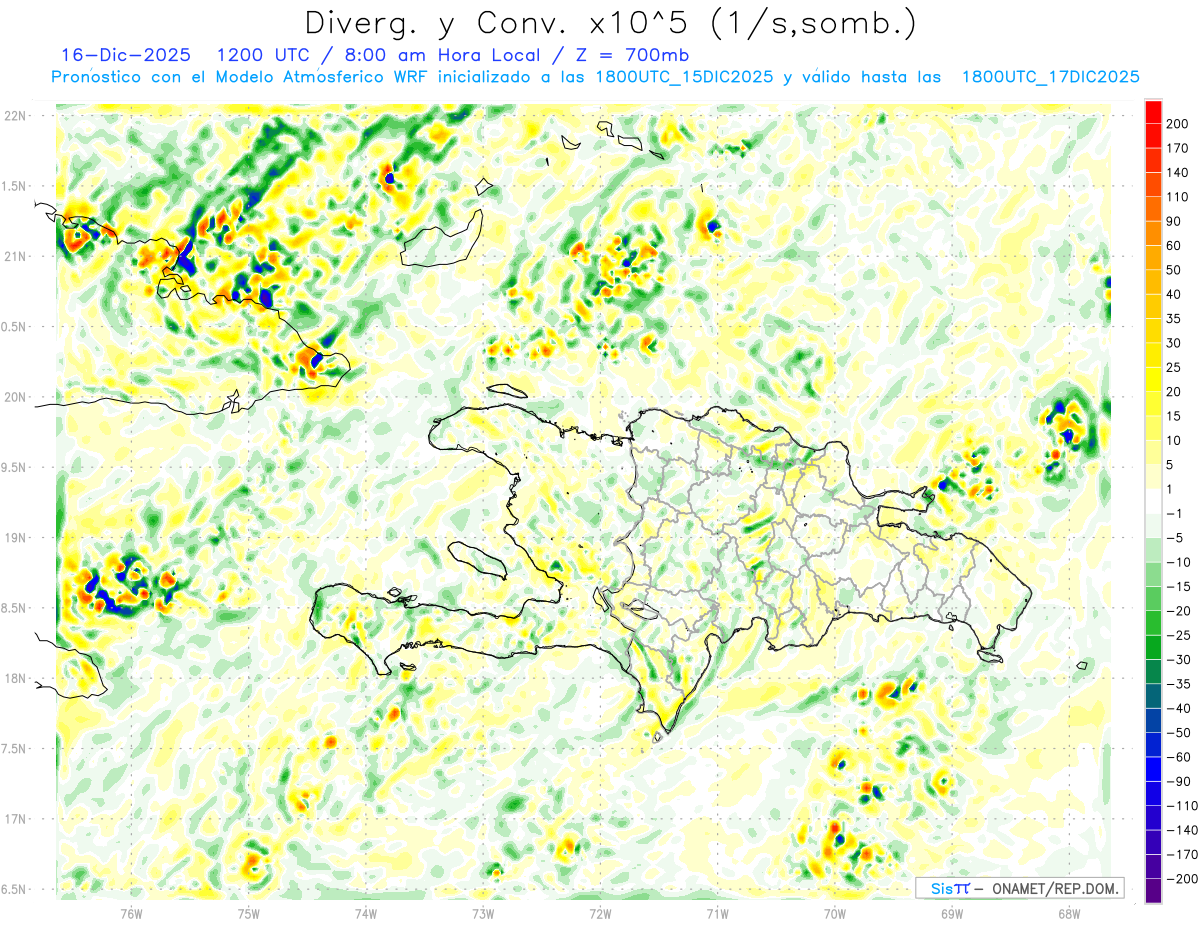This screenshot has height=927, width=1200.
Task: Click the "0.5N" latitude label
Action: [x=15, y=327]
